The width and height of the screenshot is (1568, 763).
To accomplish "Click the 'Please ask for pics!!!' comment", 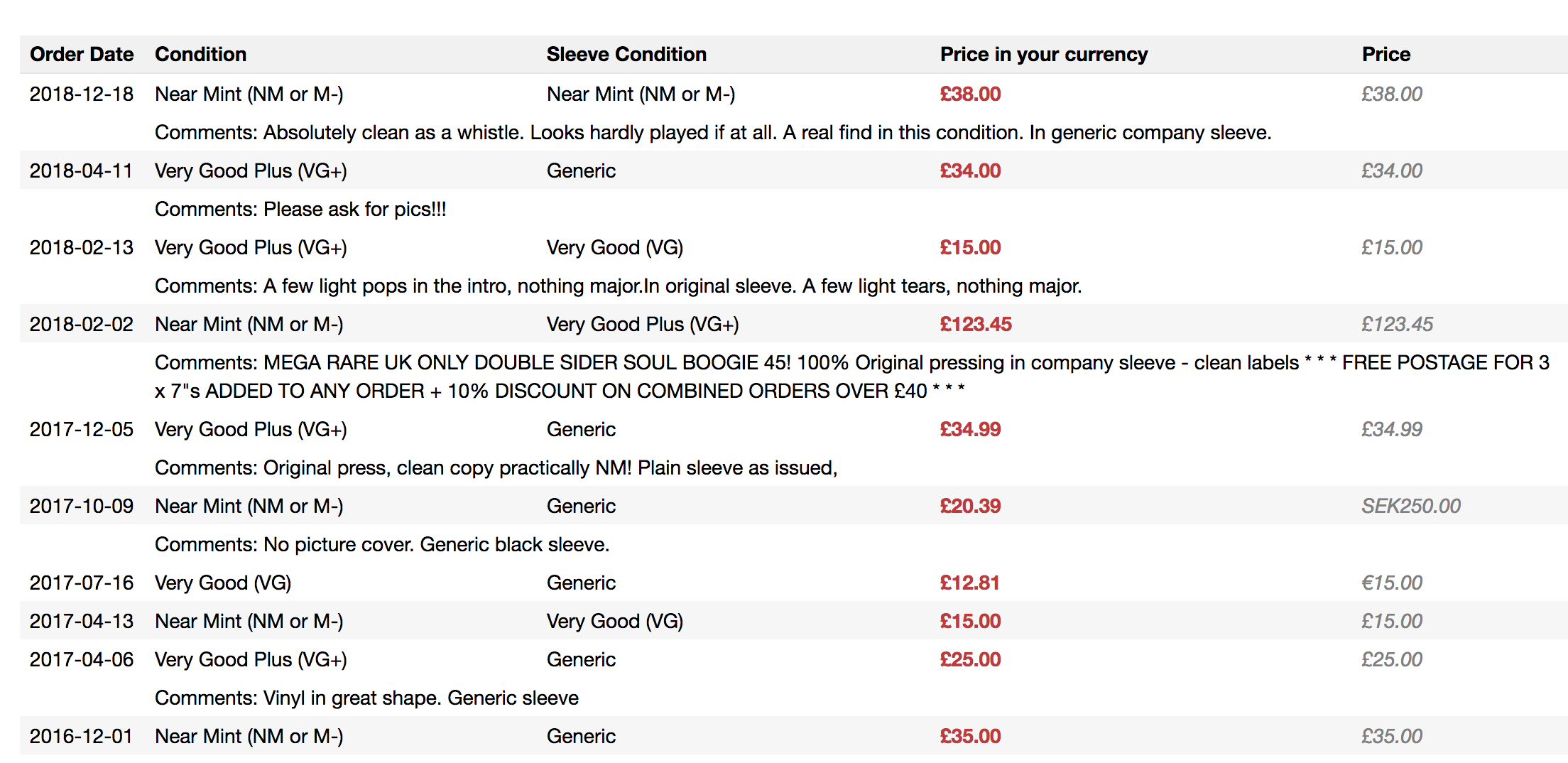I will pyautogui.click(x=300, y=209).
